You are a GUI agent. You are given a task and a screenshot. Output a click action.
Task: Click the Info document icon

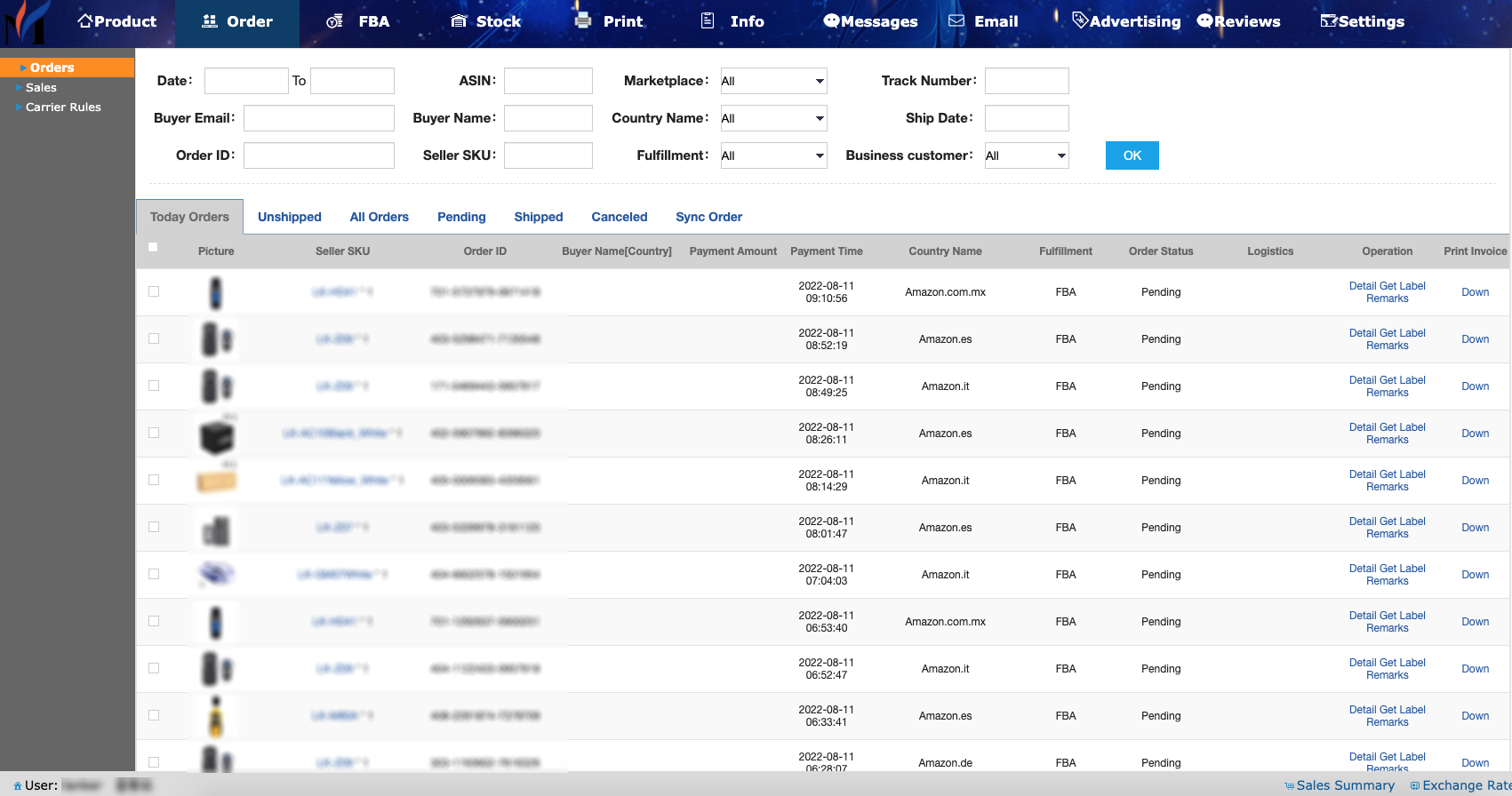[708, 21]
